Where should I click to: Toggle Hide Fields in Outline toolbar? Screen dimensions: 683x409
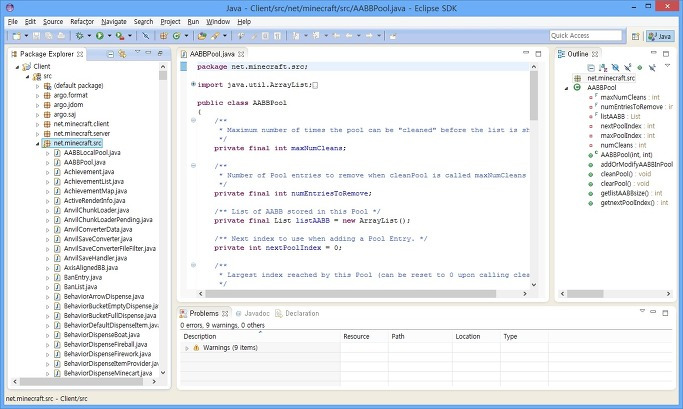tap(615, 68)
